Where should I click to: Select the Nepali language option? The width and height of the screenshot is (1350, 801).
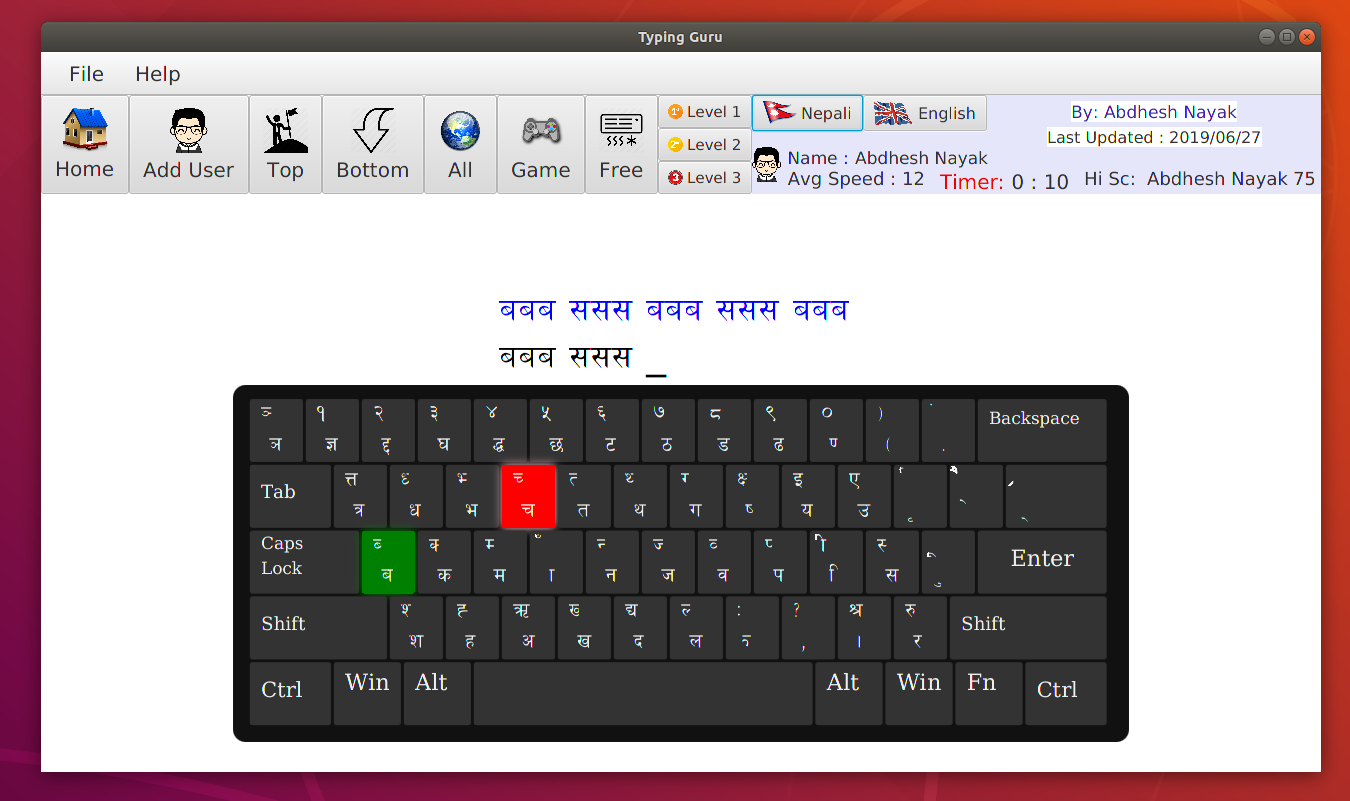807,112
